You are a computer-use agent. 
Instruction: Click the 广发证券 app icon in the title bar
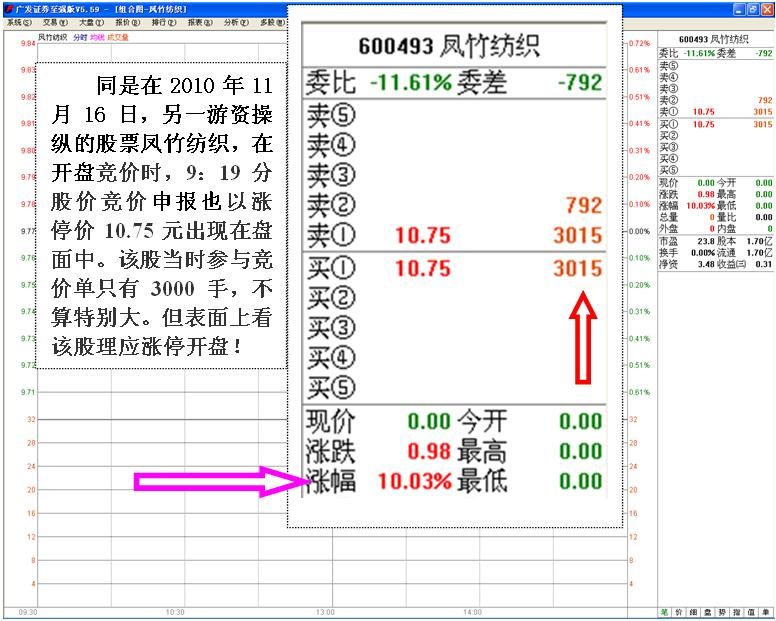9,9
